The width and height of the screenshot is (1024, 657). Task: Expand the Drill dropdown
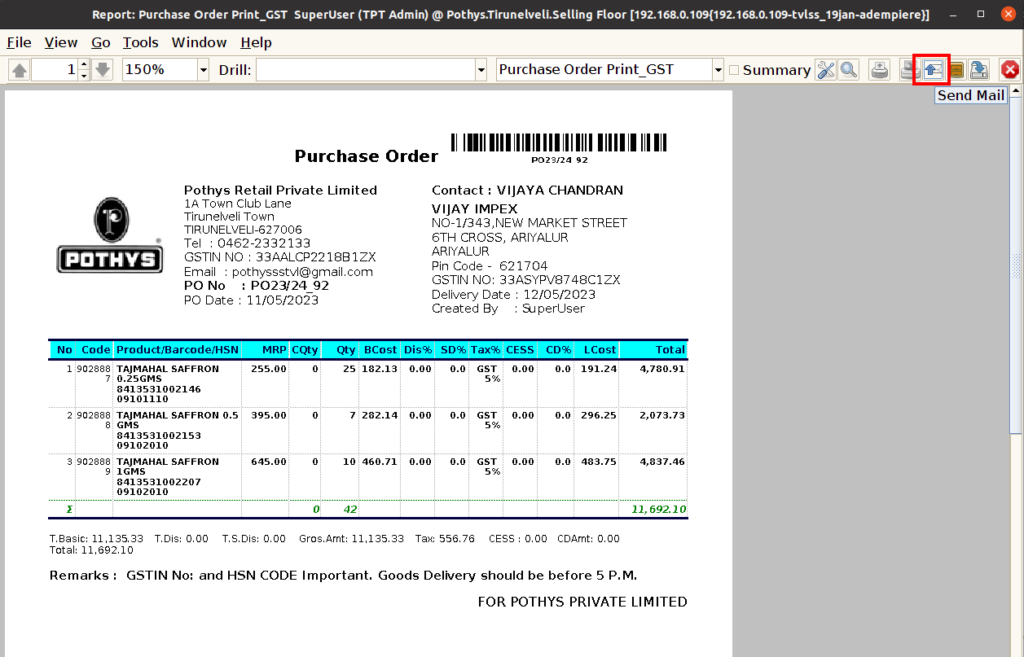coord(481,70)
